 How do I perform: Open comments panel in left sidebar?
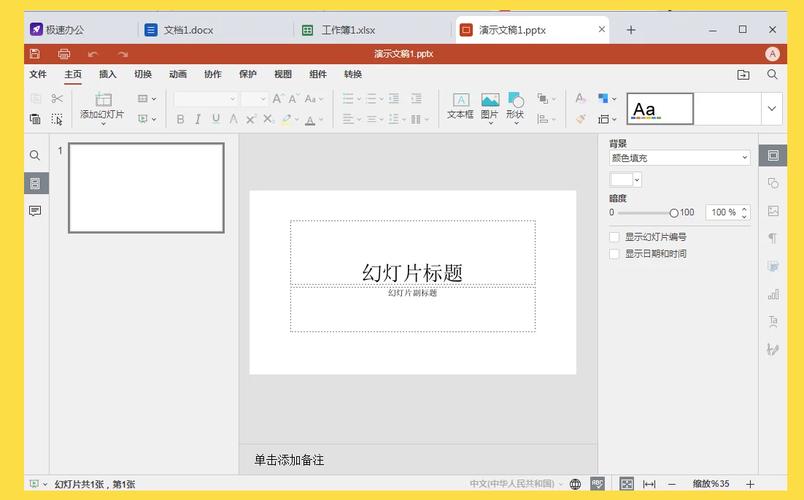pos(35,211)
